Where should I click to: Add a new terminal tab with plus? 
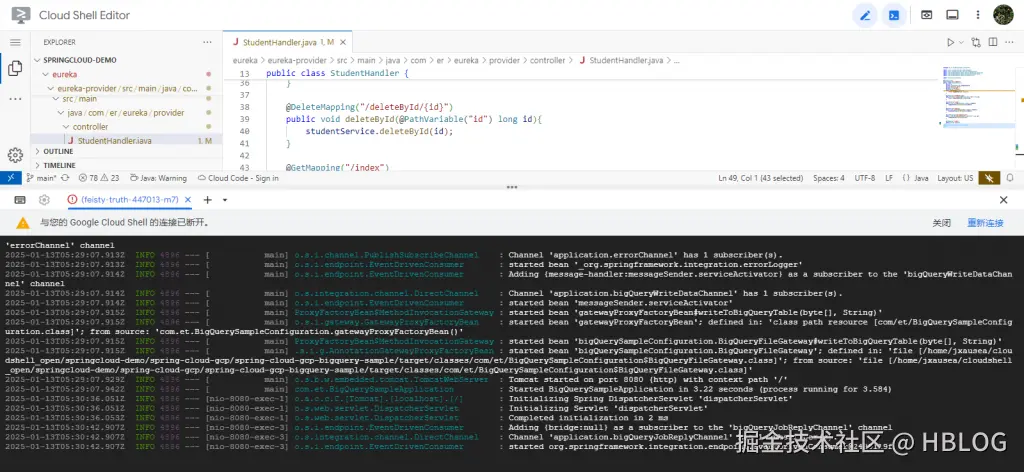tap(208, 200)
